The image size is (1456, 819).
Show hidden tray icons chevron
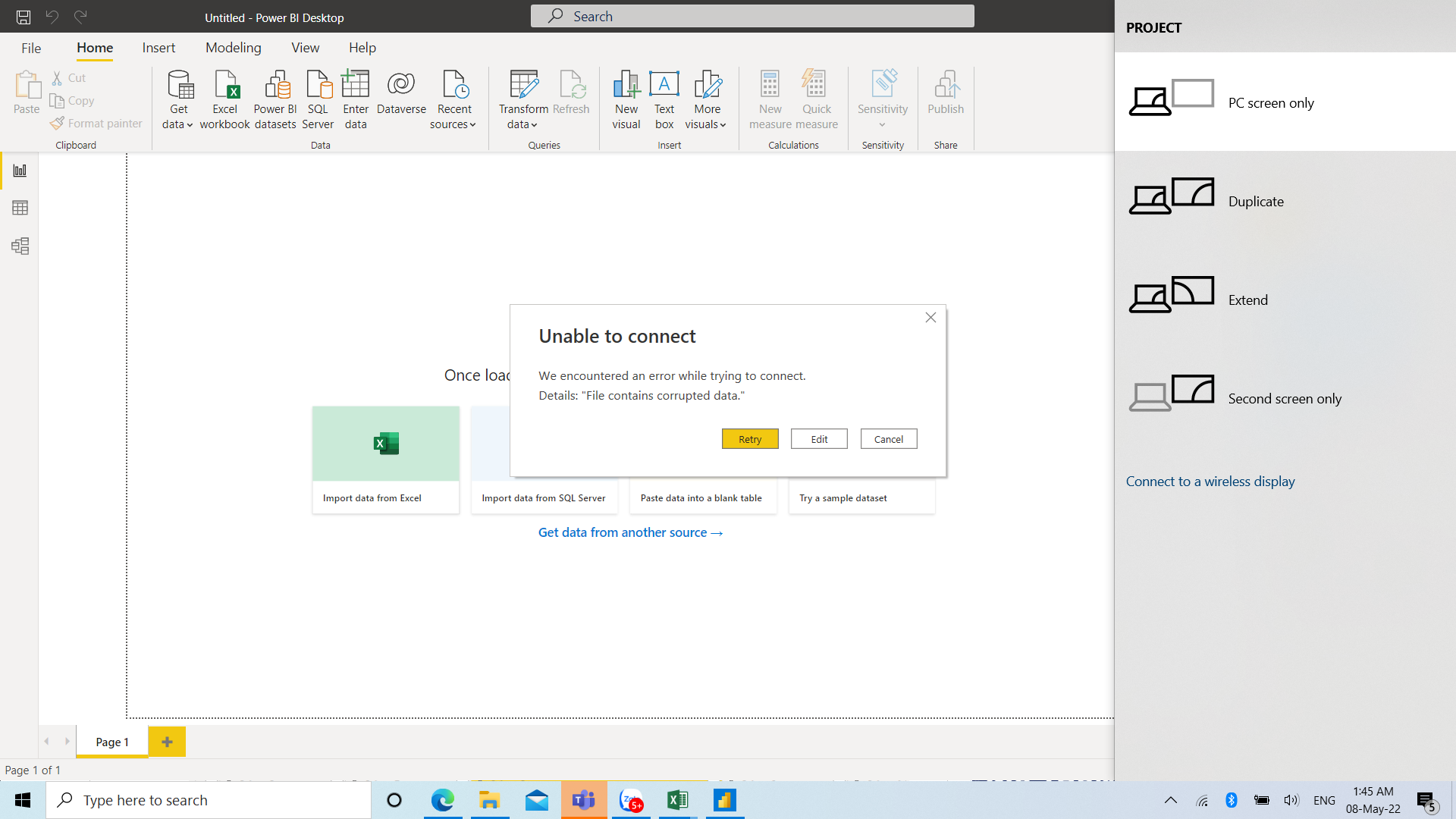click(x=1171, y=800)
